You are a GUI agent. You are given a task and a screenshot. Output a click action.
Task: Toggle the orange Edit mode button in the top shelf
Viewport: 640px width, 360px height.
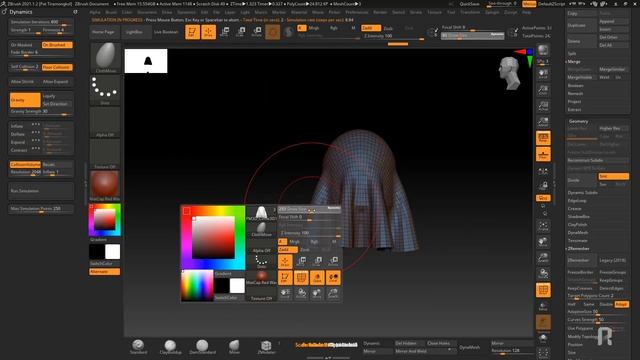[x=192, y=32]
